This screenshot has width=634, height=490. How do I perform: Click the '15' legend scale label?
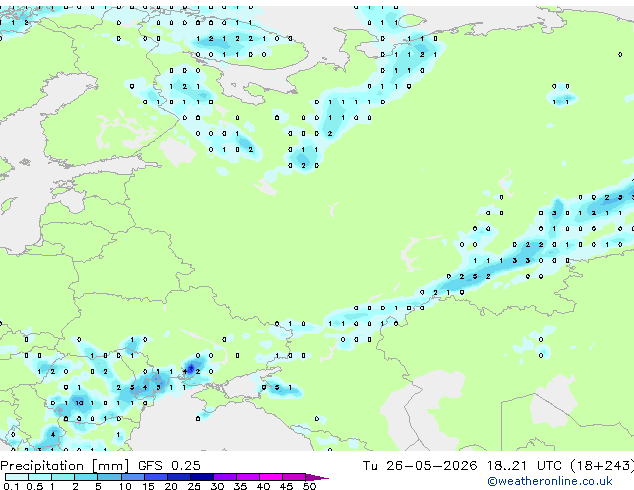148,486
